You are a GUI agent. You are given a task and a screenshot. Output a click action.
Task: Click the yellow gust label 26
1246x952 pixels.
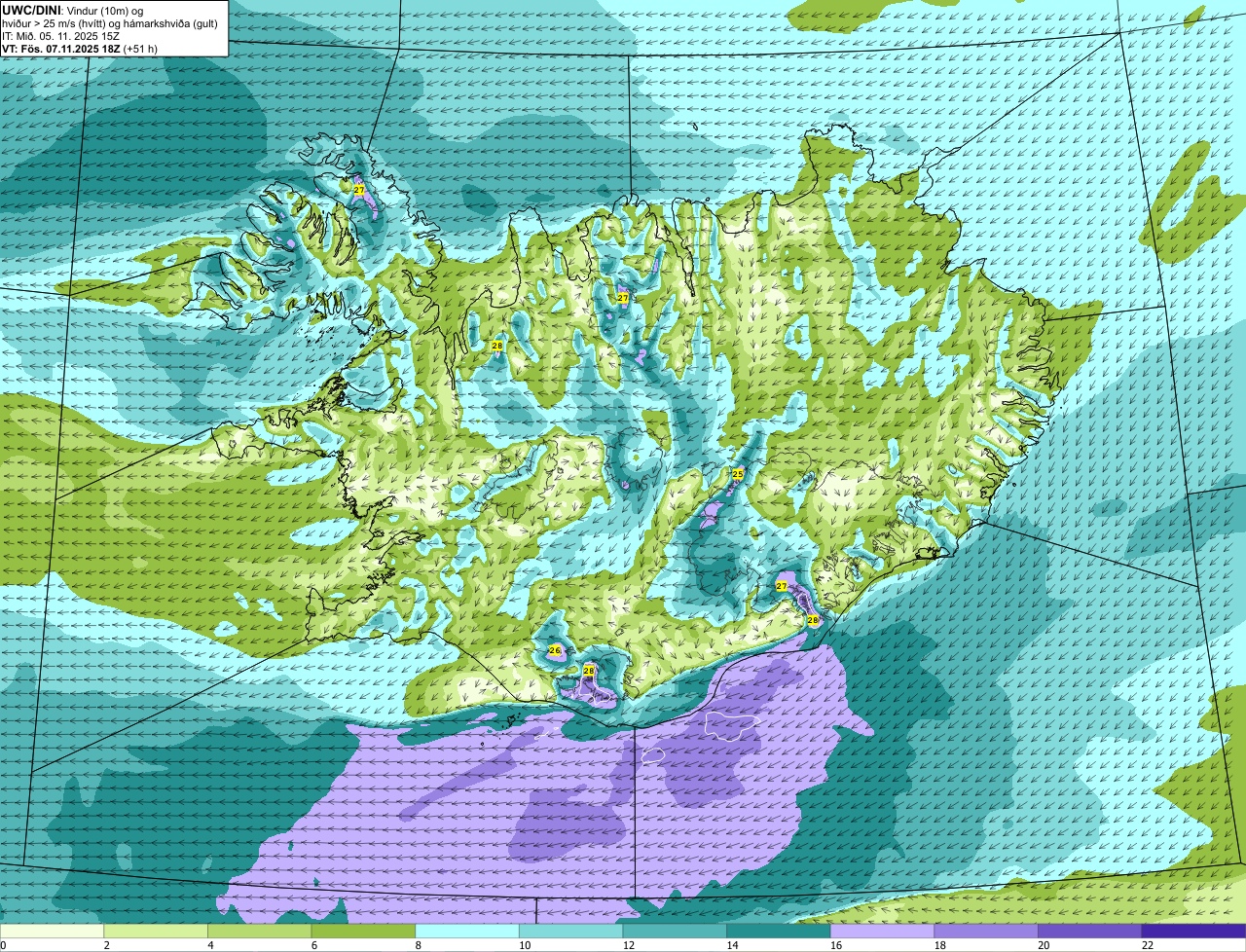pyautogui.click(x=555, y=650)
